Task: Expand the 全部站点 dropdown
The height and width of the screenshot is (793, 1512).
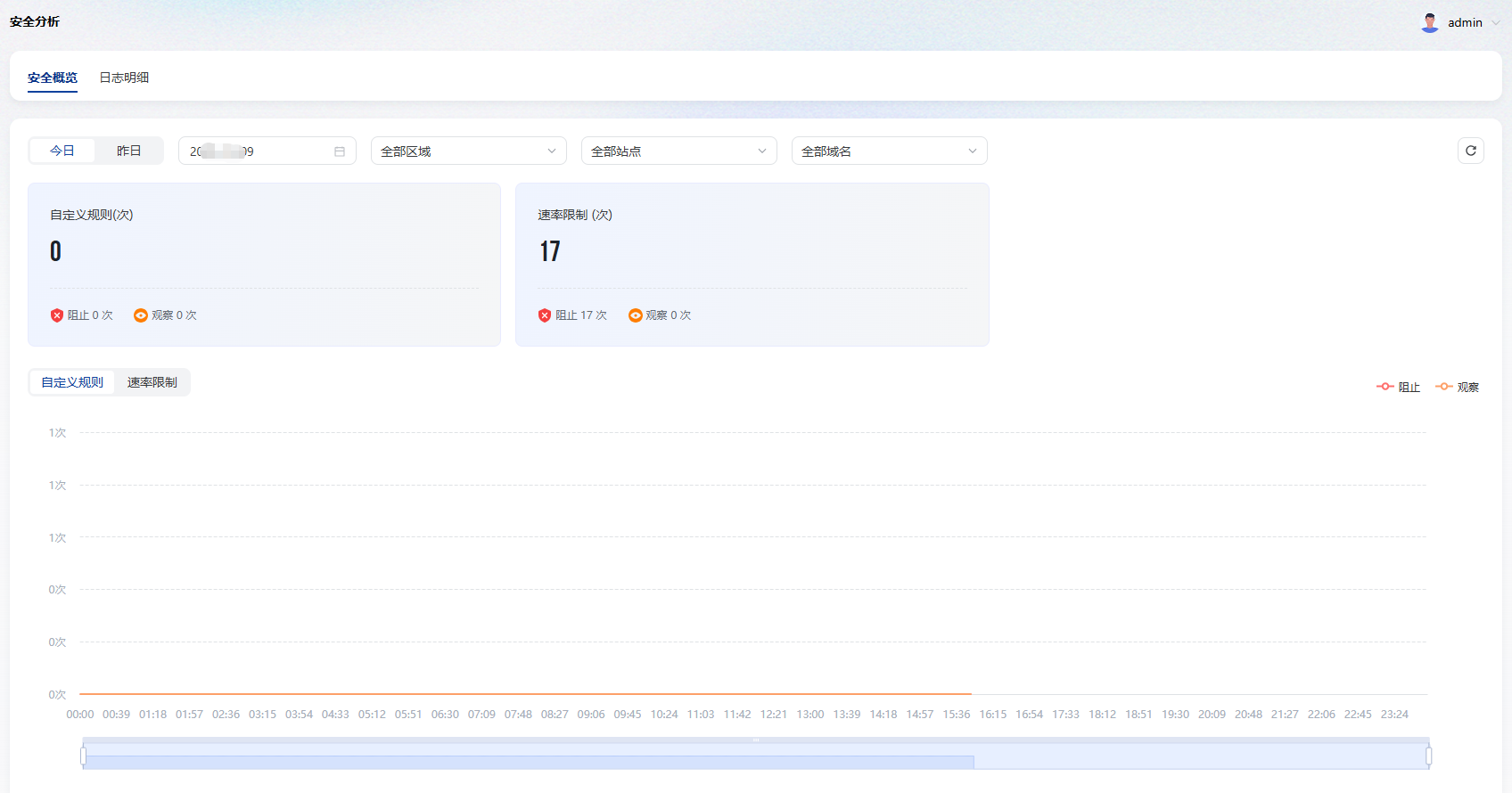Action: click(x=678, y=151)
